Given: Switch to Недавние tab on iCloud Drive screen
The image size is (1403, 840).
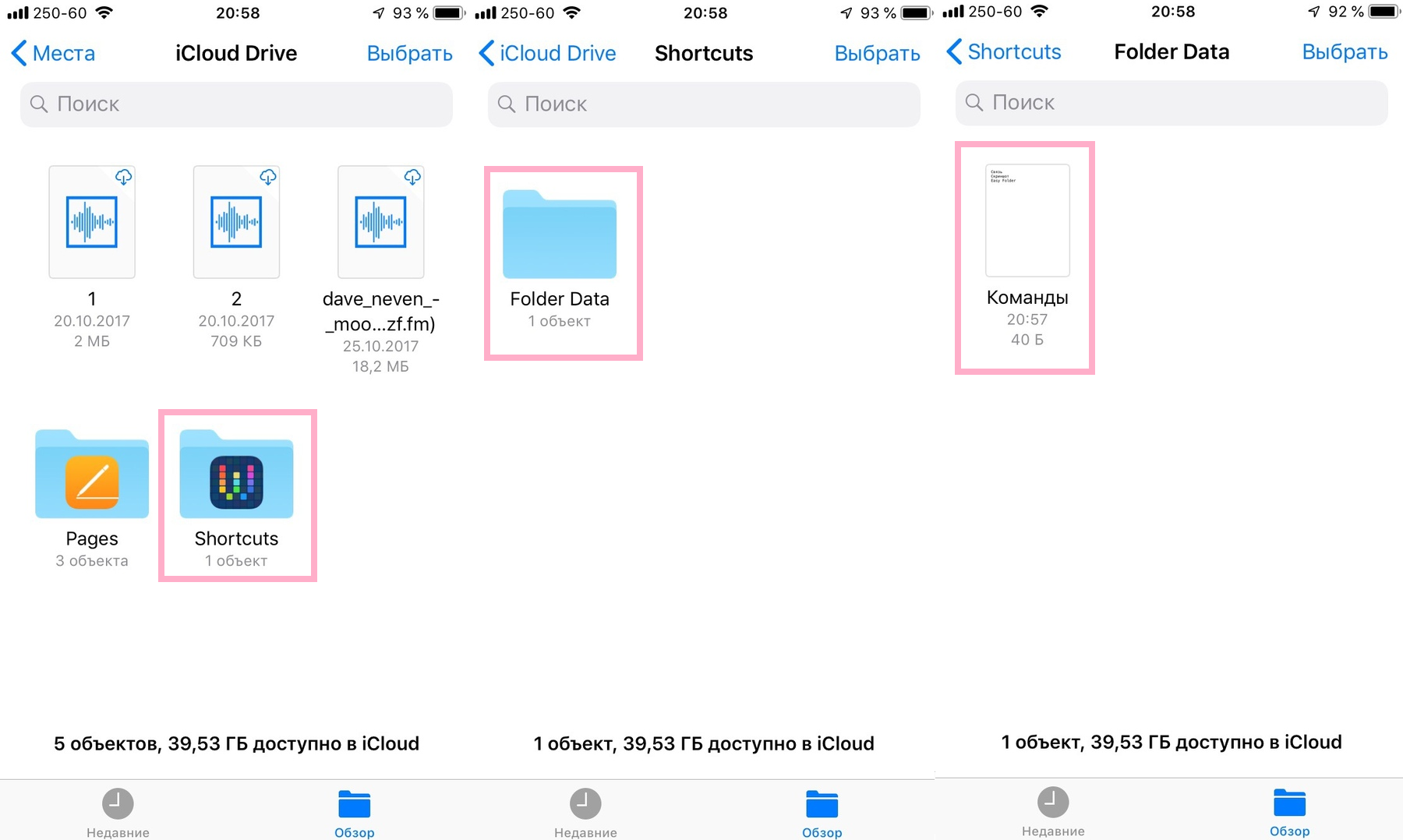Looking at the screenshot, I should pos(118,812).
